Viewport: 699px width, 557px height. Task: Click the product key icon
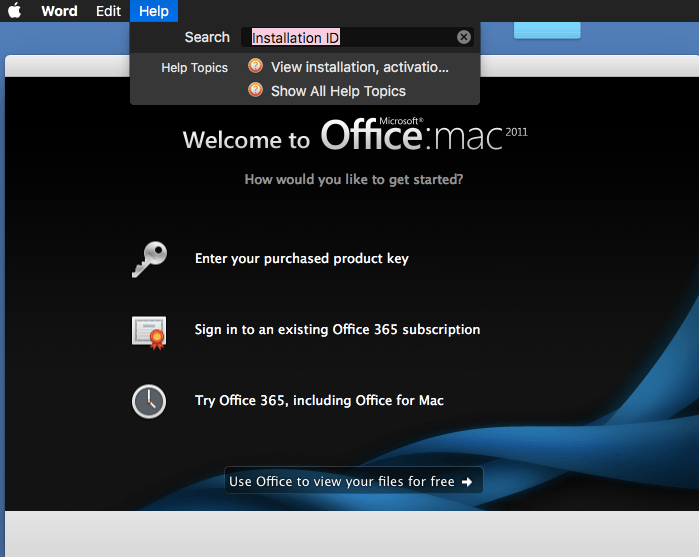click(149, 259)
